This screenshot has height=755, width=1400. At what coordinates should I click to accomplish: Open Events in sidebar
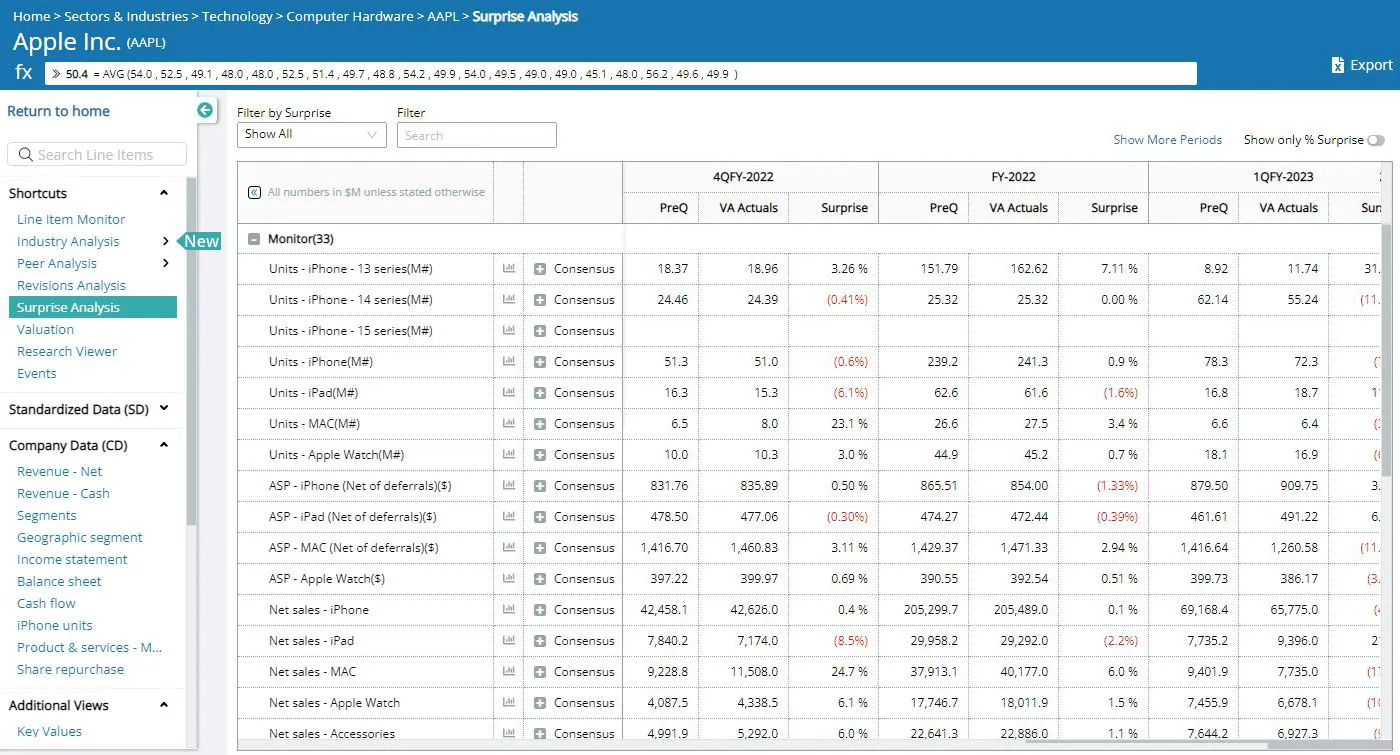point(36,373)
